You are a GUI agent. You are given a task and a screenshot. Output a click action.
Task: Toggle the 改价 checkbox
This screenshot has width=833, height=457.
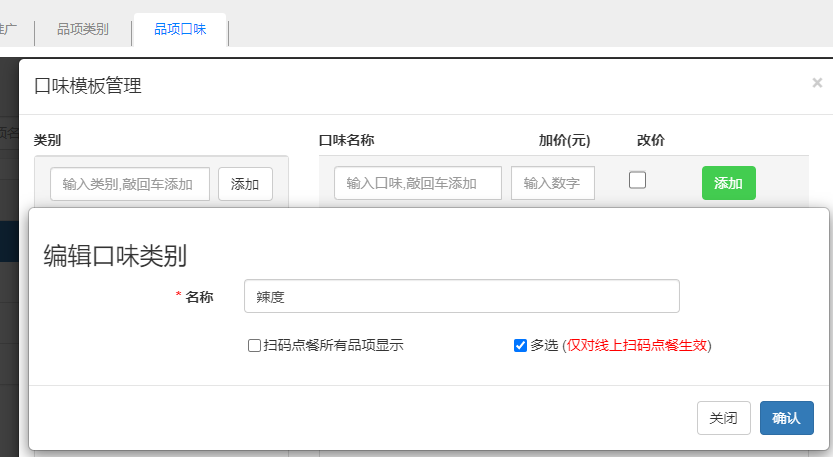point(637,180)
